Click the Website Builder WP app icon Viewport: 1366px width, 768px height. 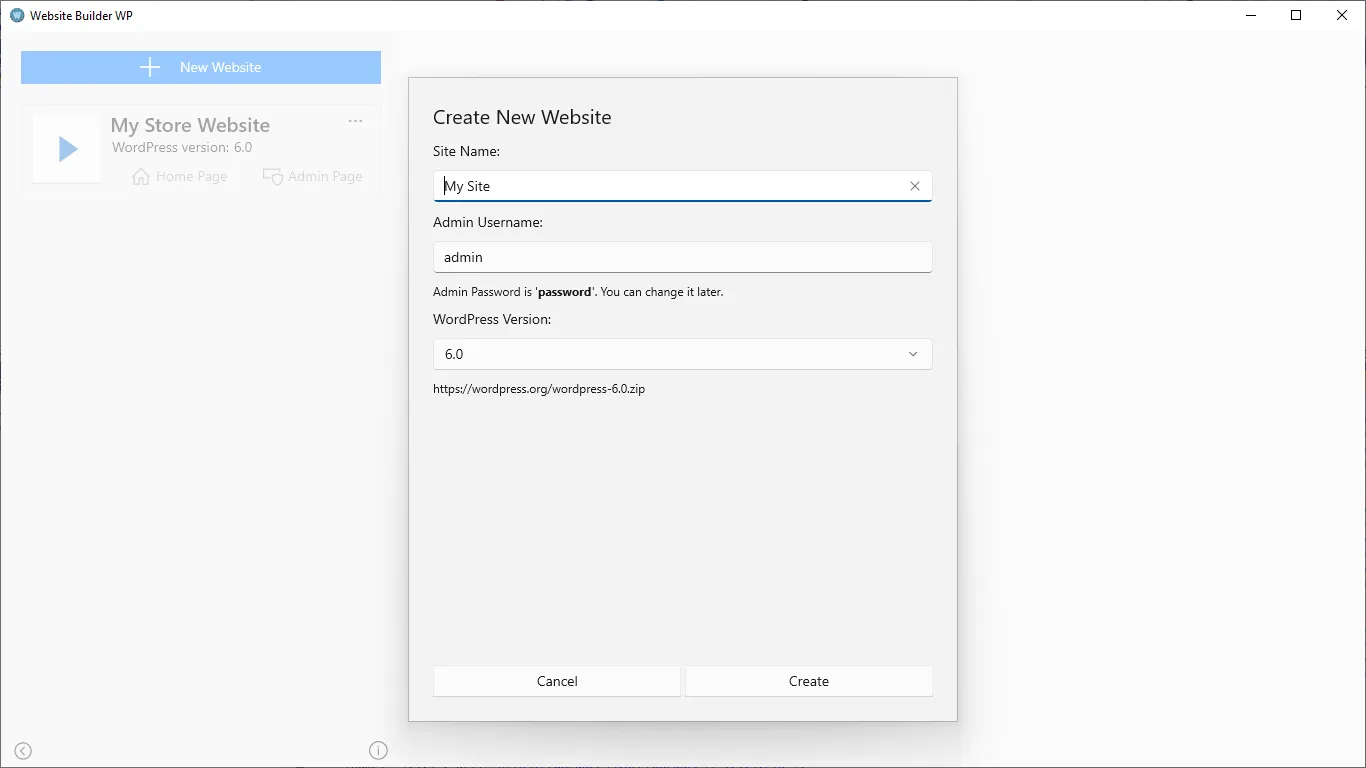point(16,15)
